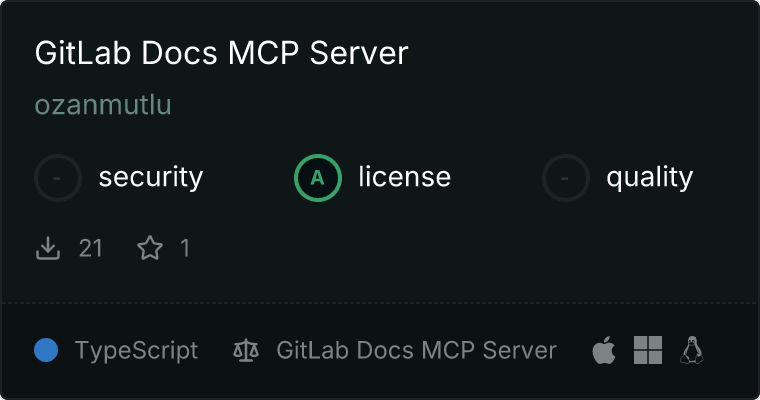Click the Apple macOS platform icon
Viewport: 760px width, 400px height.
[x=604, y=350]
